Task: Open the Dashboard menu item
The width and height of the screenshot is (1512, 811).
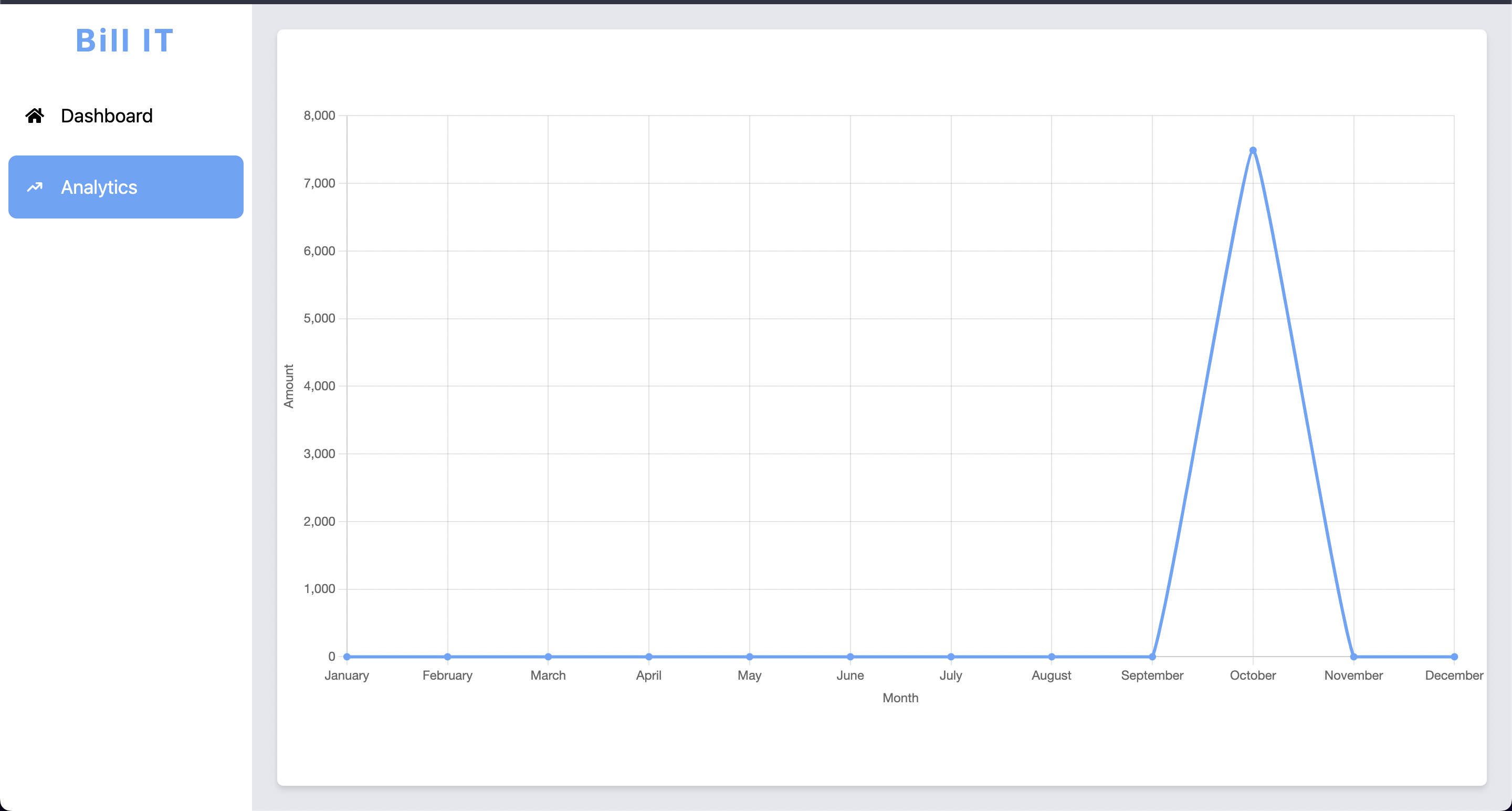Action: click(x=106, y=116)
